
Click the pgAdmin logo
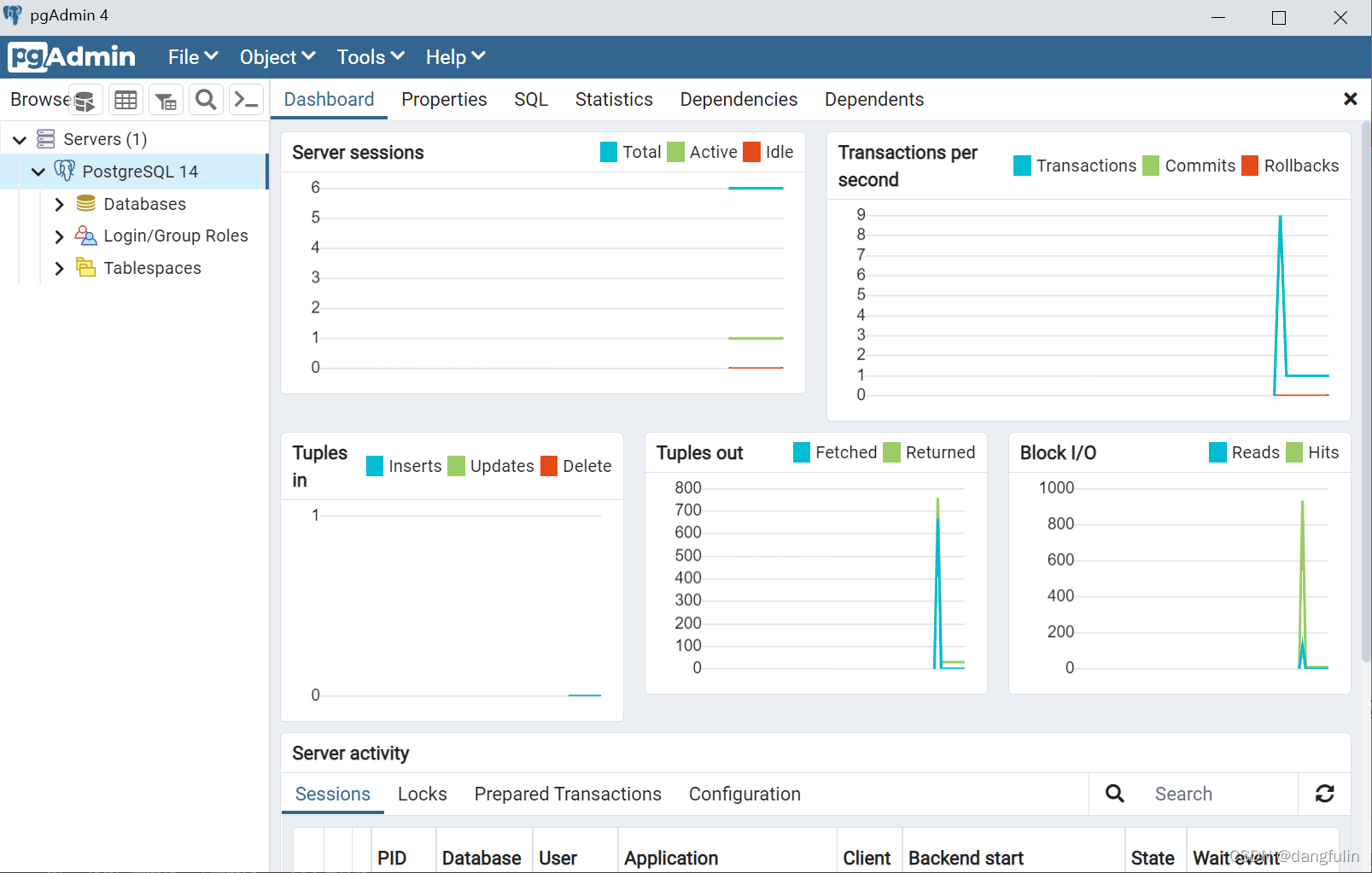[72, 57]
